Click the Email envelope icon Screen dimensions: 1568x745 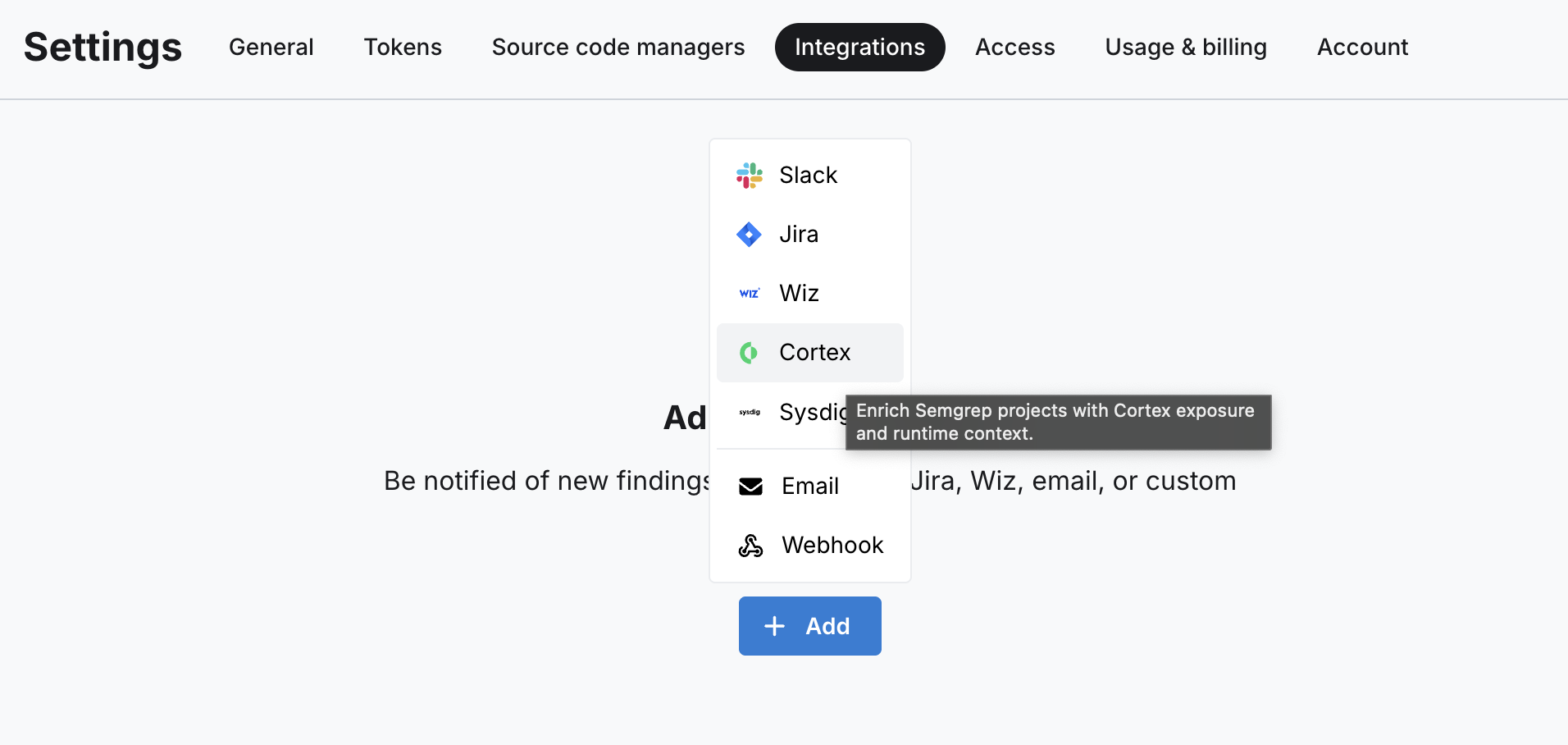click(750, 486)
